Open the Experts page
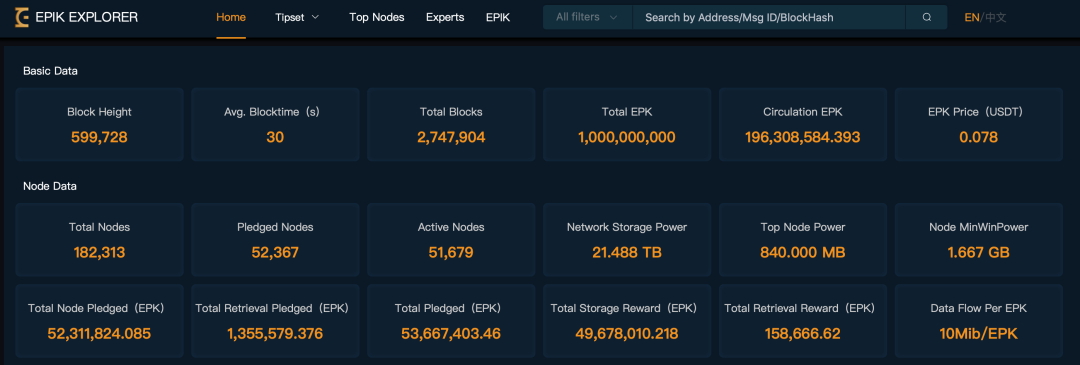 pos(445,17)
